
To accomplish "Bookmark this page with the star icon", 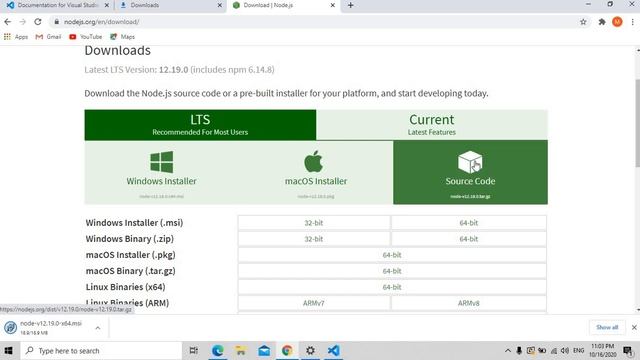I will [x=583, y=22].
